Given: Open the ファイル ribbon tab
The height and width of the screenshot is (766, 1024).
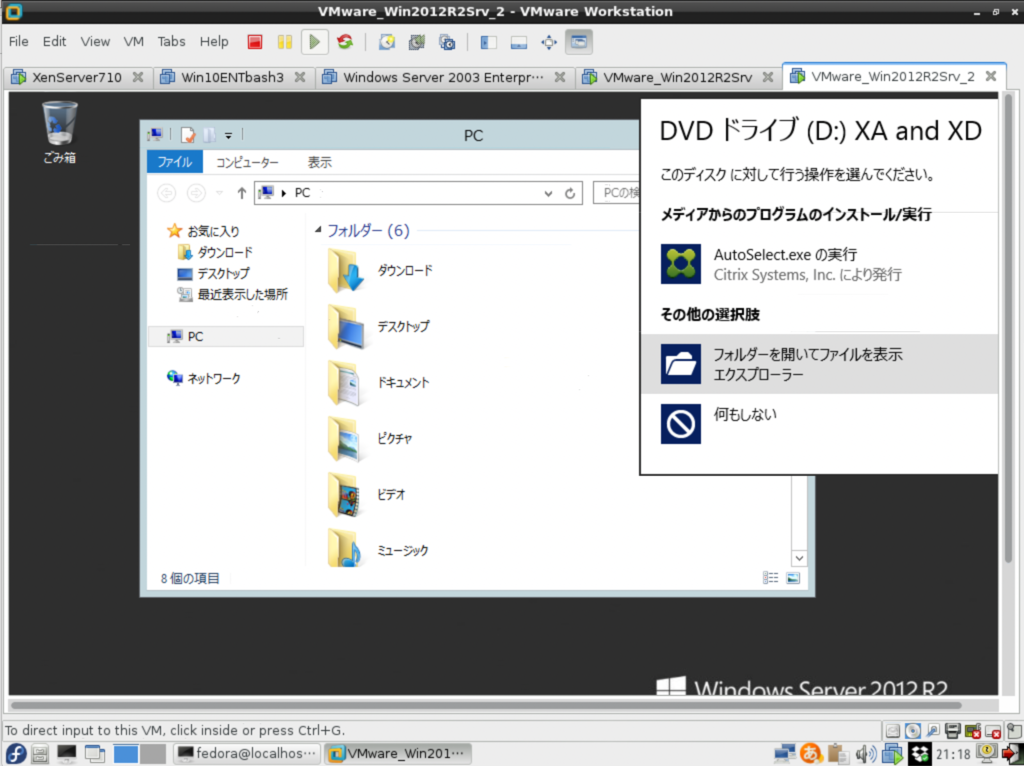Looking at the screenshot, I should coord(174,162).
